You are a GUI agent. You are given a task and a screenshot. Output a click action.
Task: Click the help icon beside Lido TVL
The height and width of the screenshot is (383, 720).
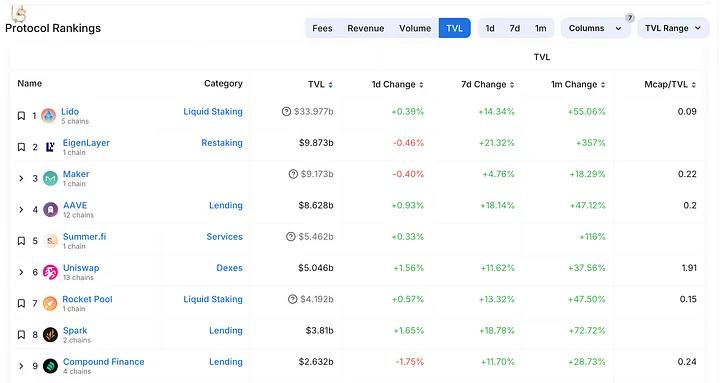(x=286, y=112)
